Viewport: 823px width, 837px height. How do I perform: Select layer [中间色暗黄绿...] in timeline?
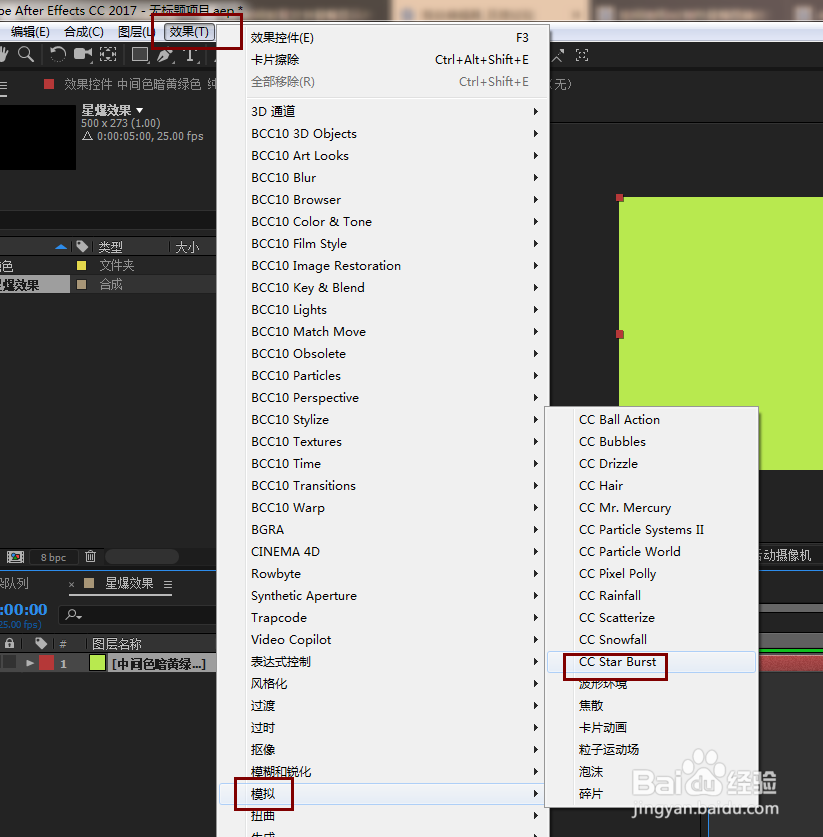tap(158, 664)
